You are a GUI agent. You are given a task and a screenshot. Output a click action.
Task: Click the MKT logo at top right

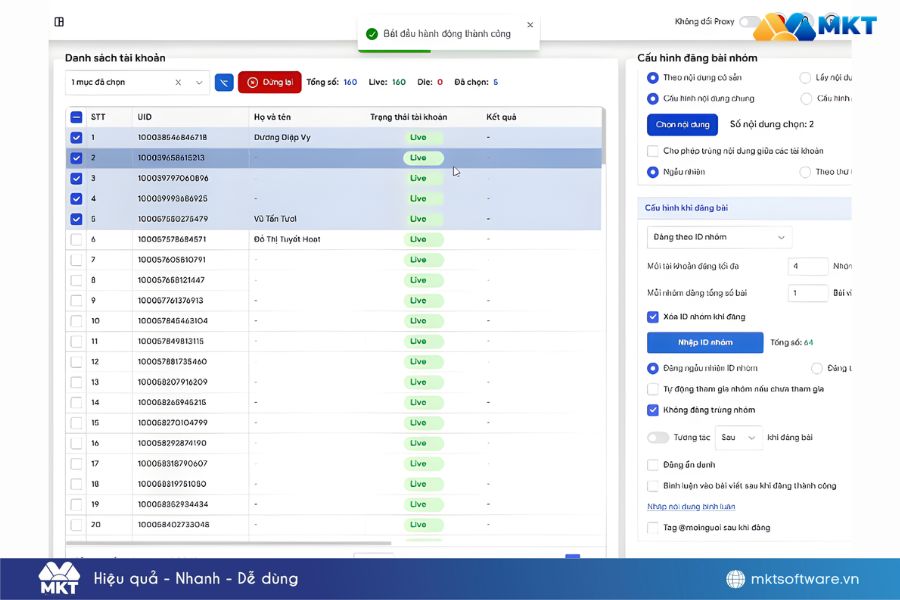(815, 25)
